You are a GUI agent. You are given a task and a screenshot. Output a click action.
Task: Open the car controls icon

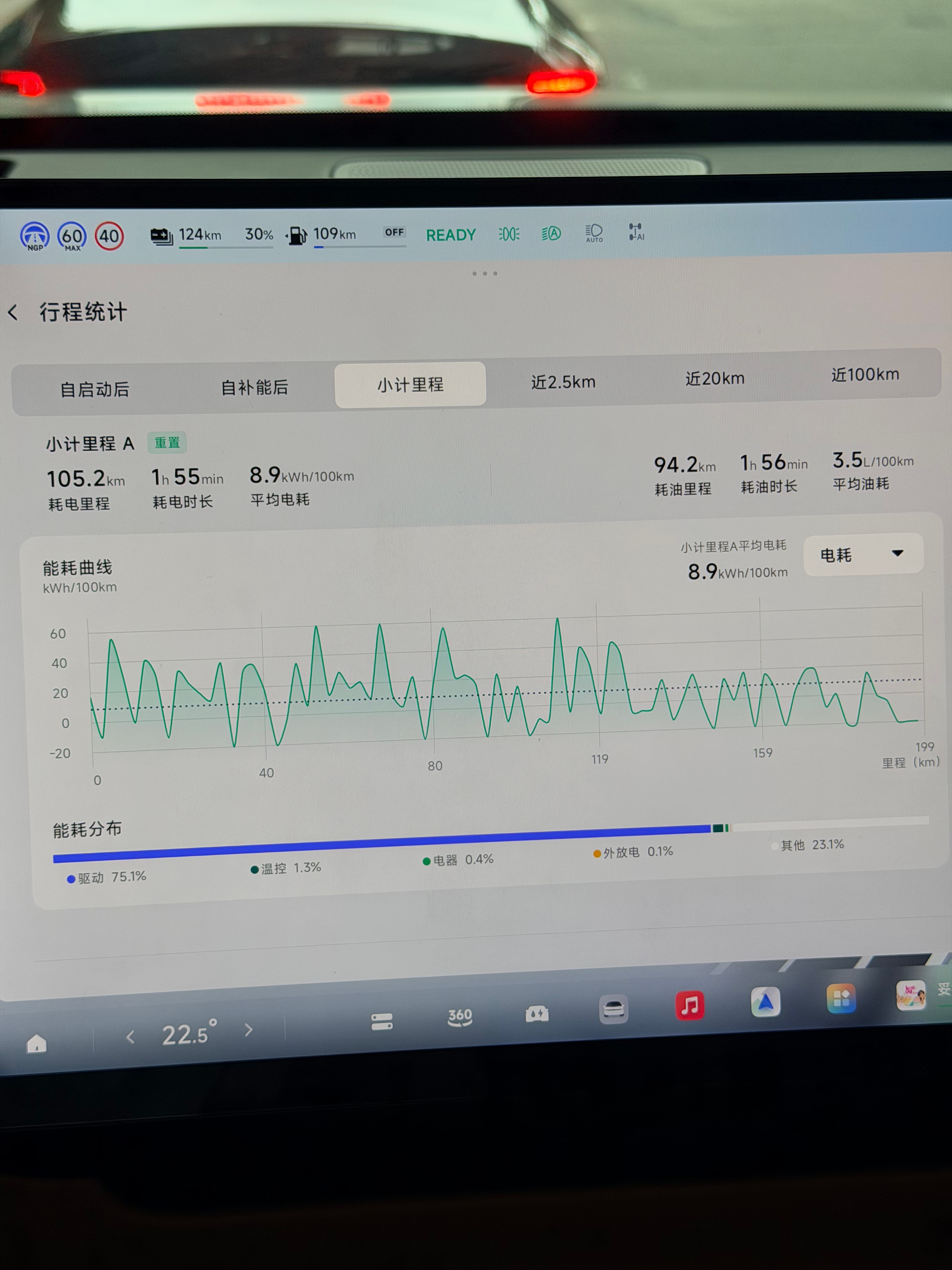[x=614, y=1009]
